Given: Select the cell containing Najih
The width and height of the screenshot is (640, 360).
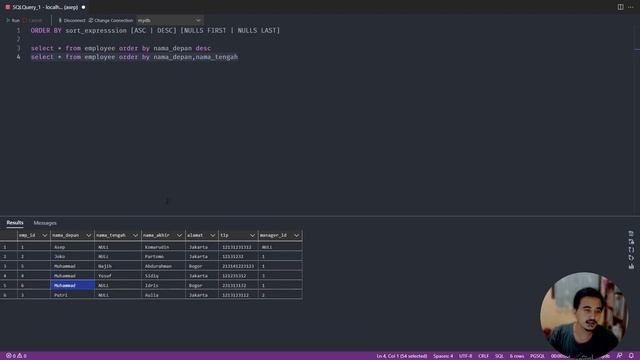Looking at the screenshot, I should point(118,266).
